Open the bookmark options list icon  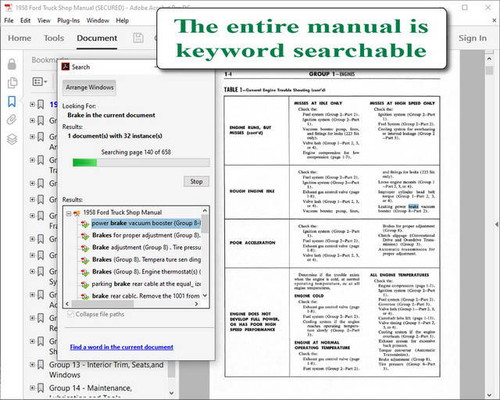(40, 81)
